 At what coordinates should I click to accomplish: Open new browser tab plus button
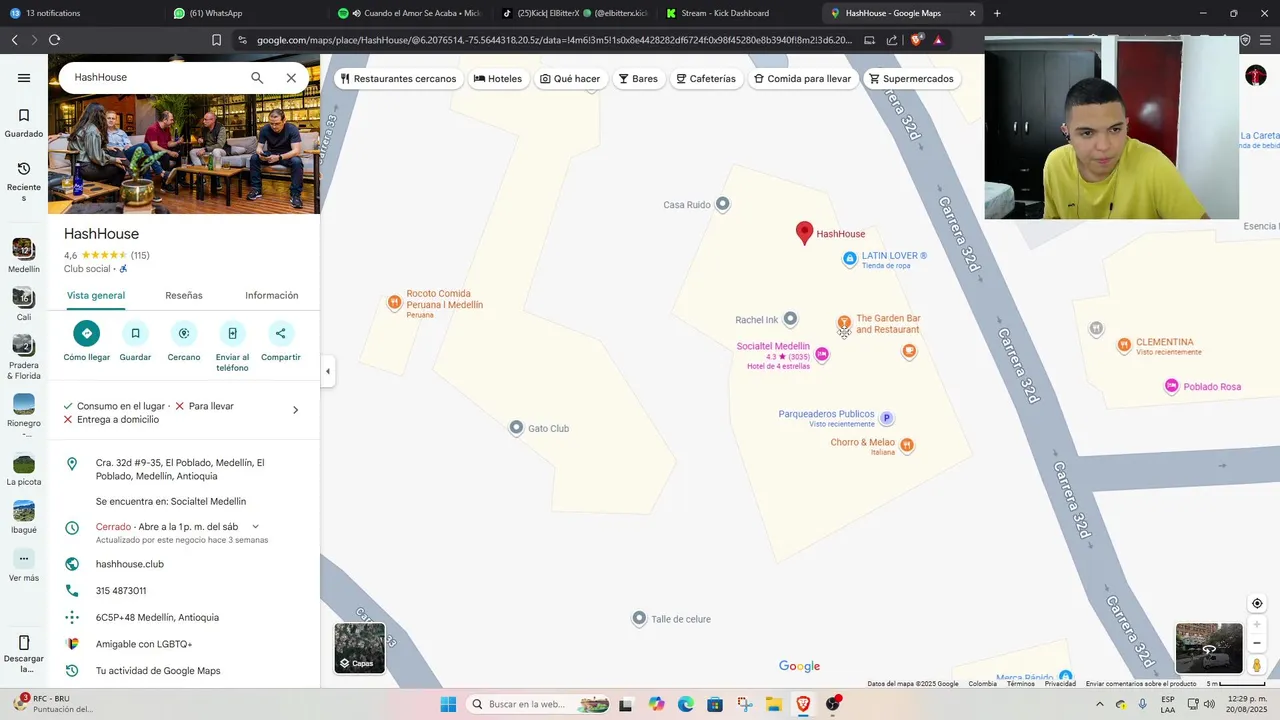click(x=997, y=13)
